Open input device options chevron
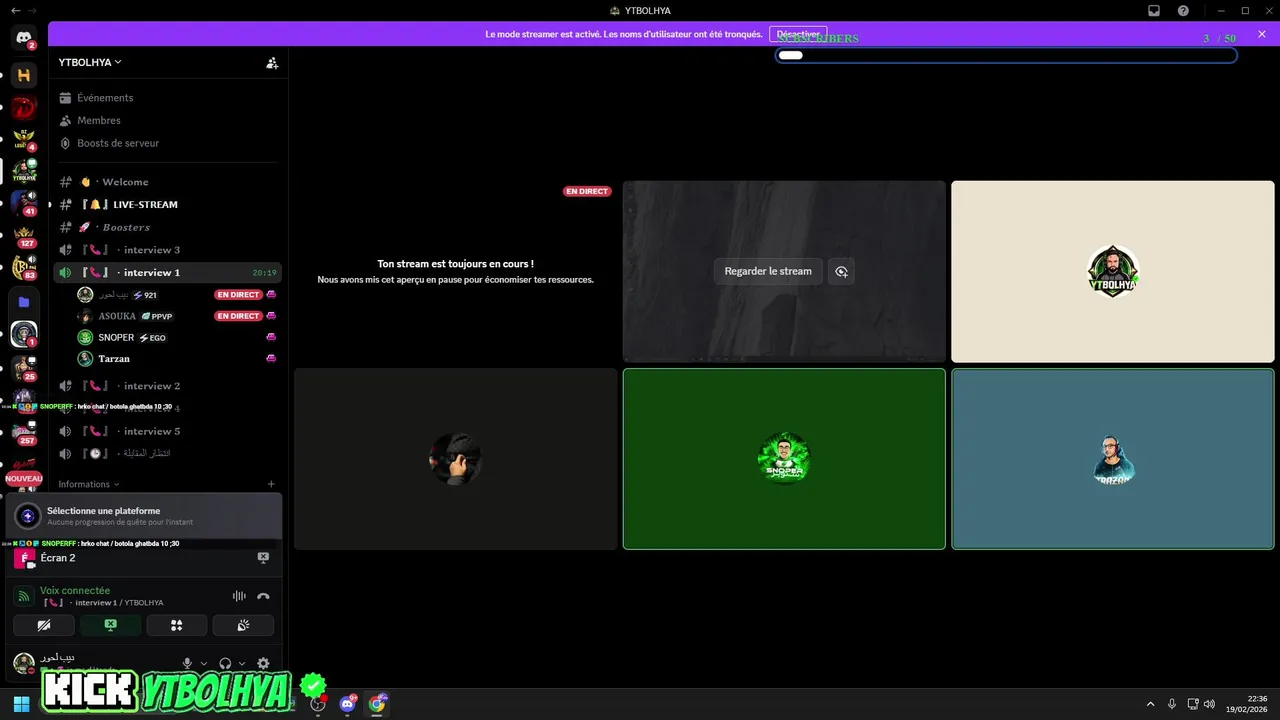The width and height of the screenshot is (1280, 720). (204, 663)
